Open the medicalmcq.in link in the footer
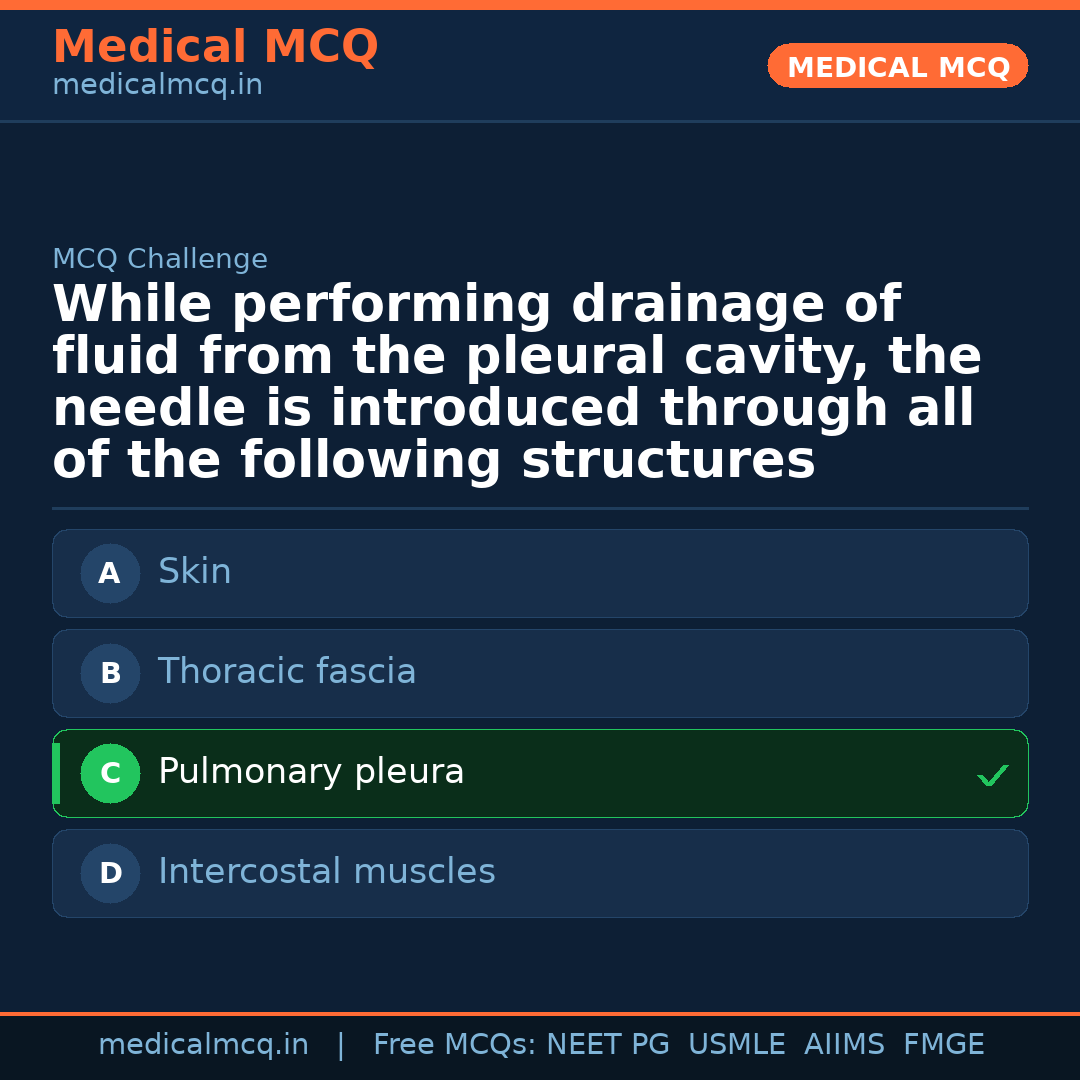Screen dimensions: 1080x1080 203,1045
